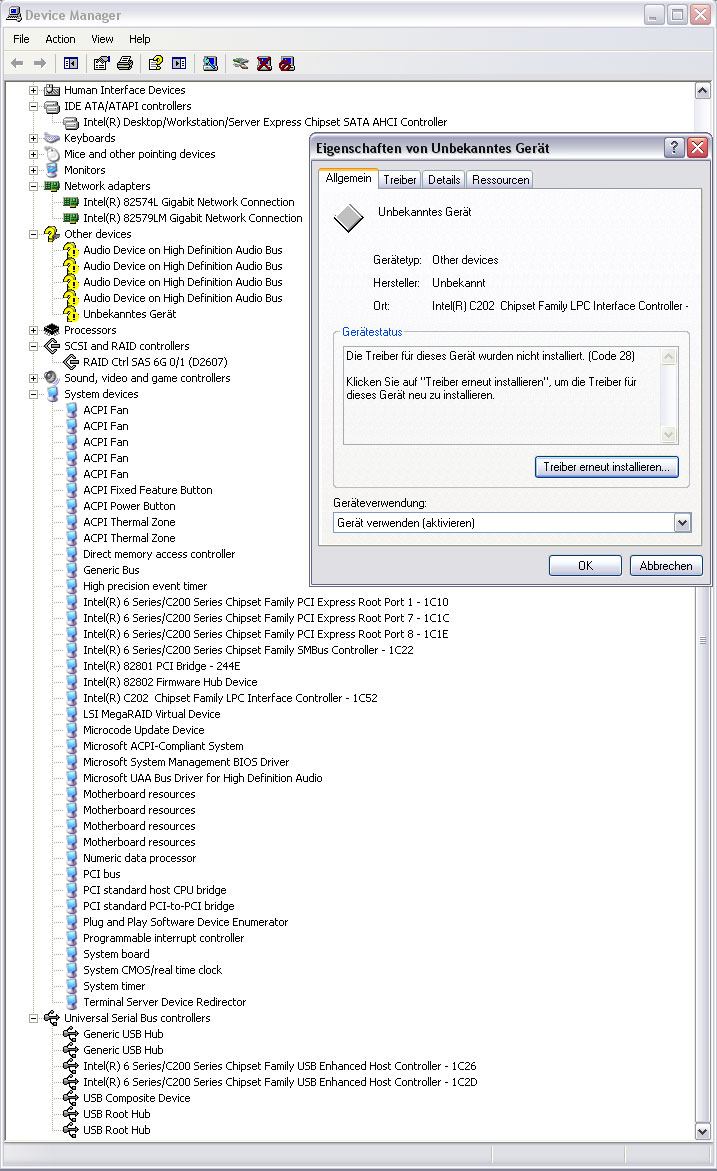
Task: Click the Monitors category icon
Action: point(52,170)
